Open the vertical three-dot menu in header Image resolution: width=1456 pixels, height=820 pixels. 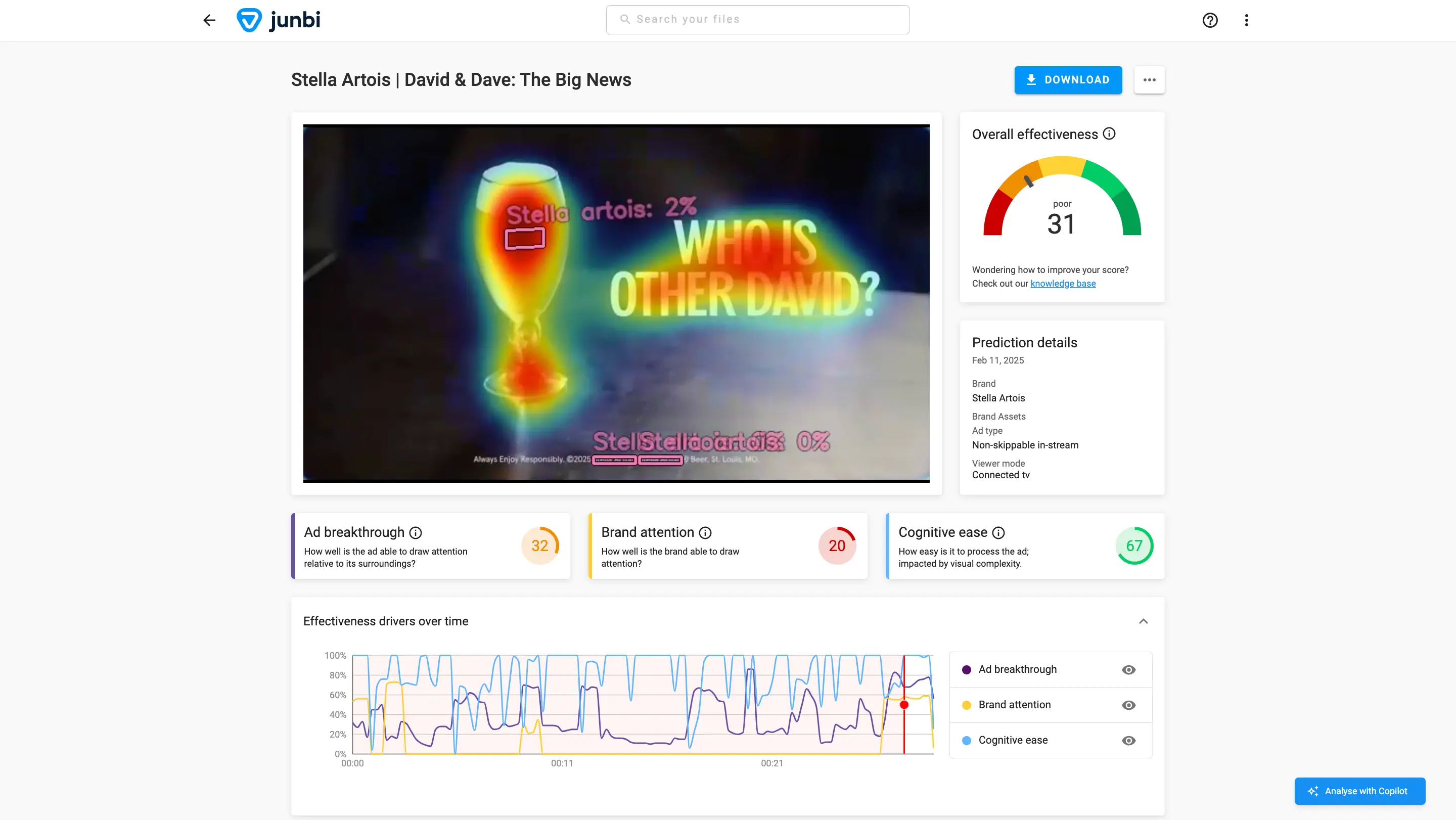(x=1246, y=20)
